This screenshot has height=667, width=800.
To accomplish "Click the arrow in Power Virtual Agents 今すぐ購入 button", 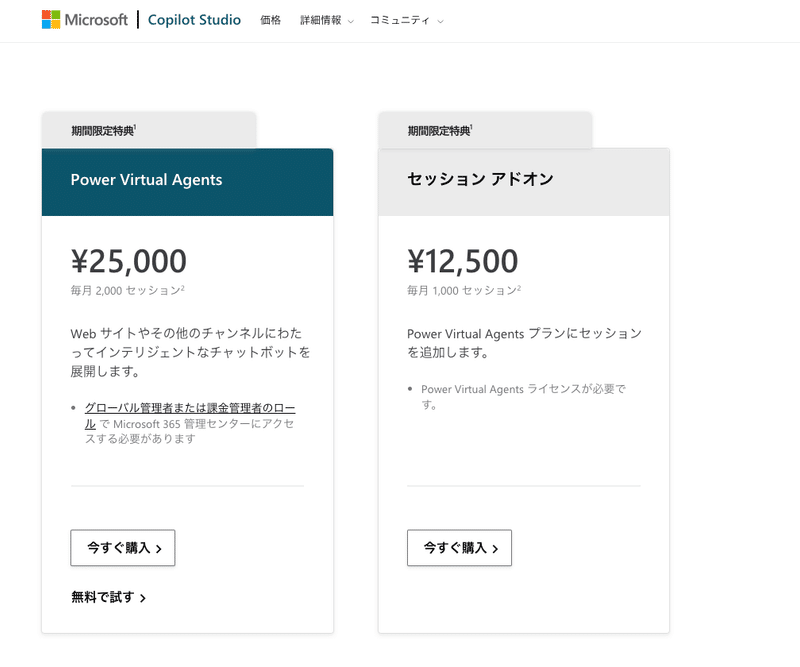I will pyautogui.click(x=159, y=549).
